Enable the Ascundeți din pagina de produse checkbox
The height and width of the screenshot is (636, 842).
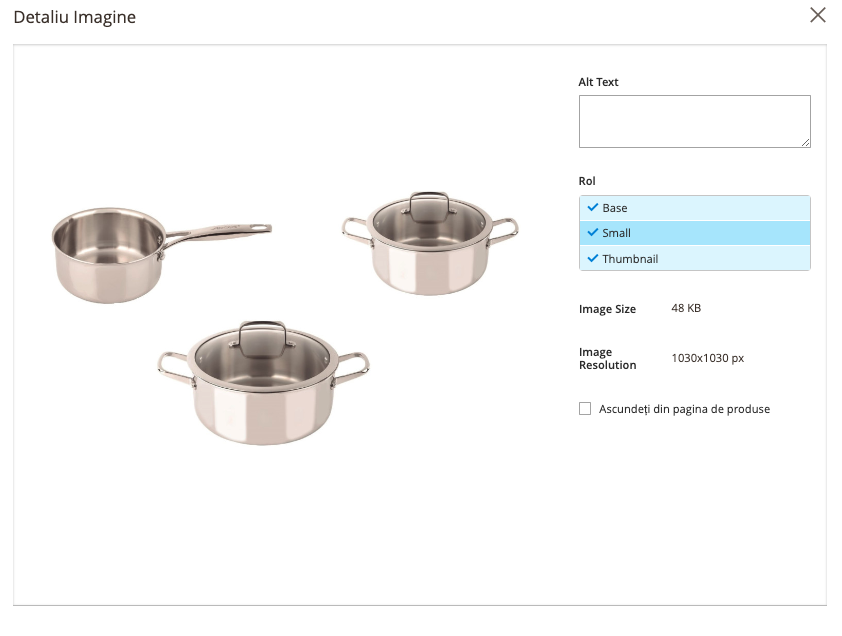click(585, 409)
